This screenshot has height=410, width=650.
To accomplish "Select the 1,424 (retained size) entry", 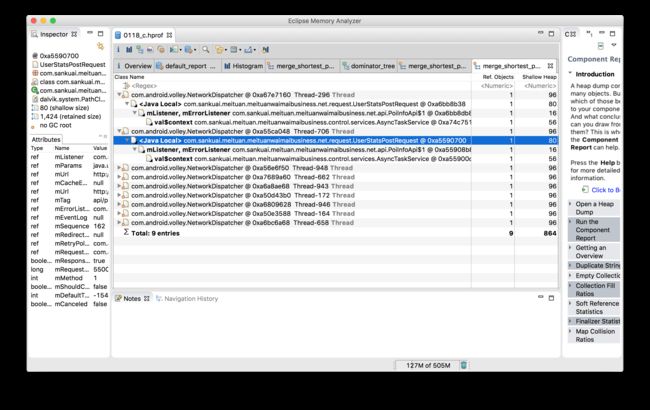I will (70, 116).
